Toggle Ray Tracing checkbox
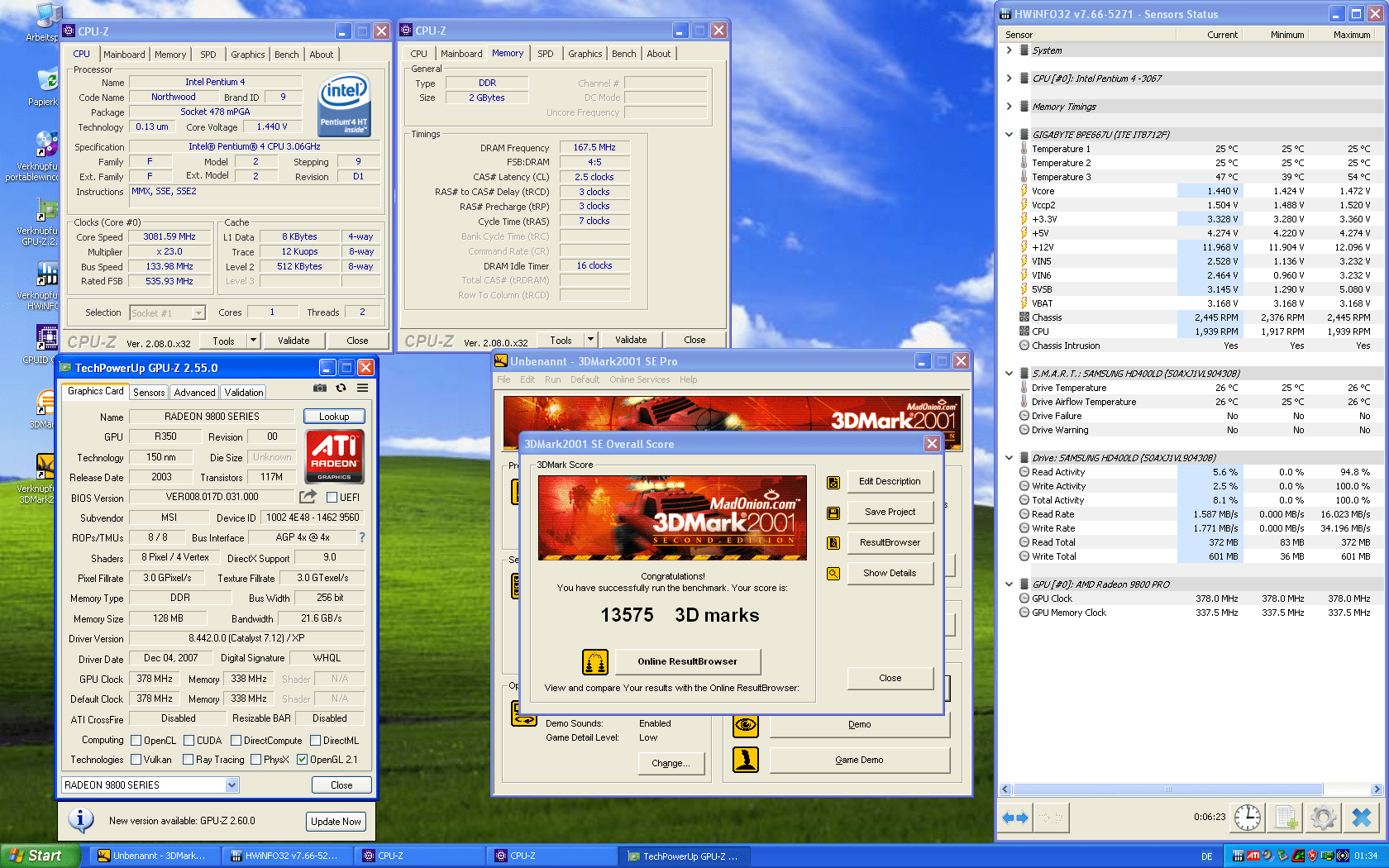 click(x=188, y=760)
